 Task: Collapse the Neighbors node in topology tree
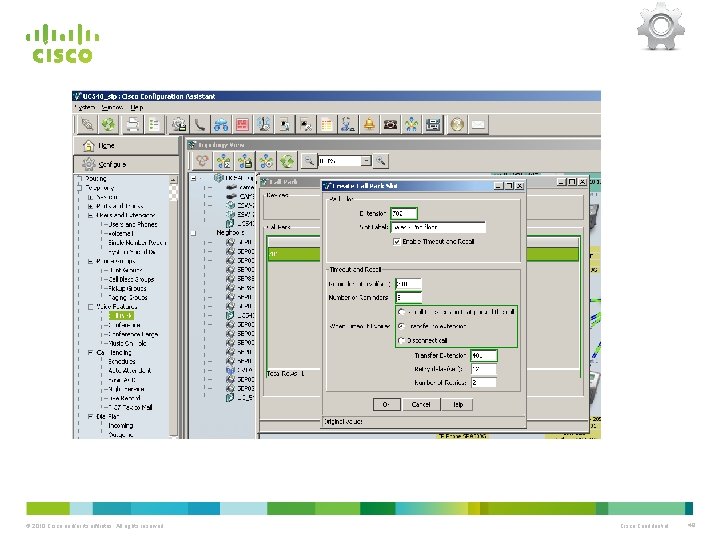[x=193, y=233]
